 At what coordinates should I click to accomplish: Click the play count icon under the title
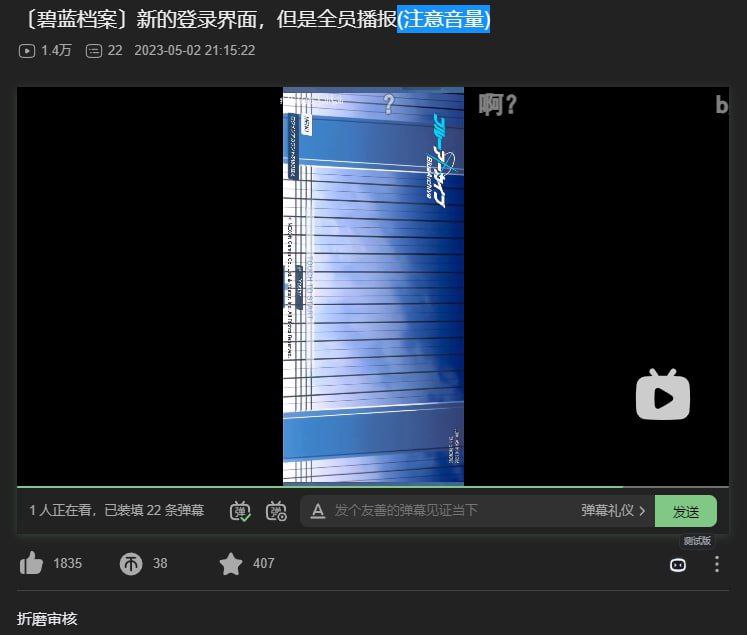pos(27,50)
